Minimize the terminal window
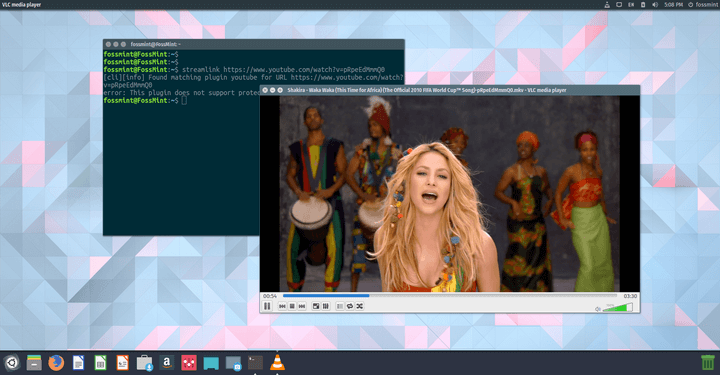The width and height of the screenshot is (720, 375). pos(116,44)
